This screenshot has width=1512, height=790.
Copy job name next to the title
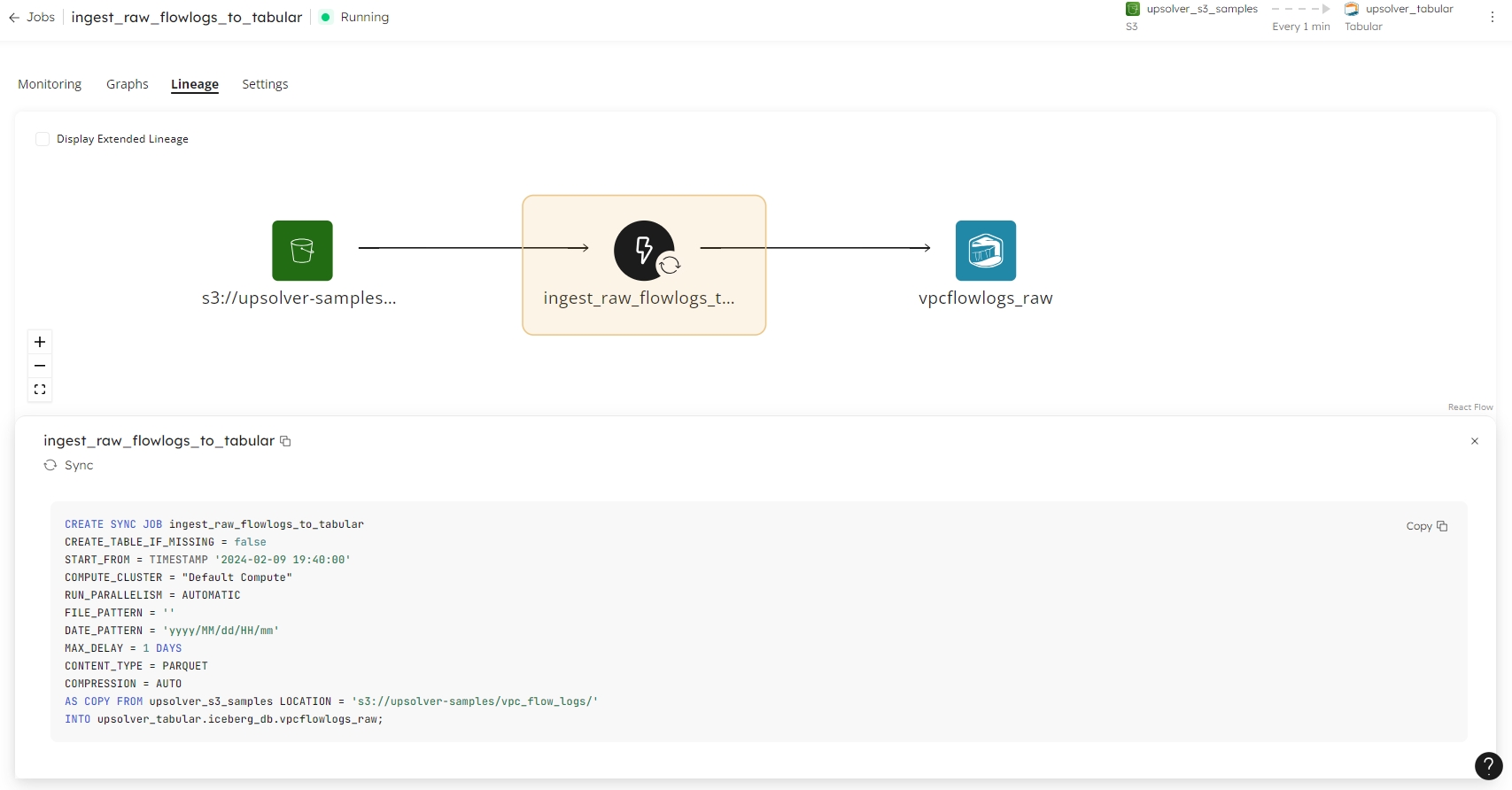coord(285,441)
